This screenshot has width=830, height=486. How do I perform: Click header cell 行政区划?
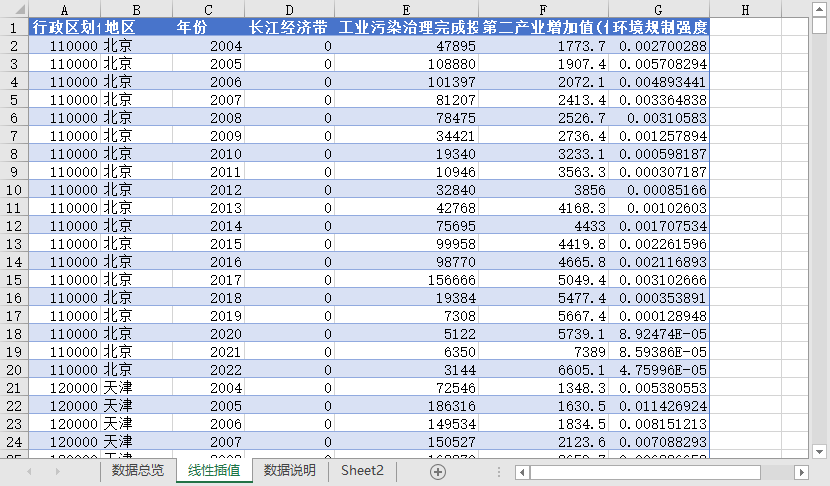65,27
